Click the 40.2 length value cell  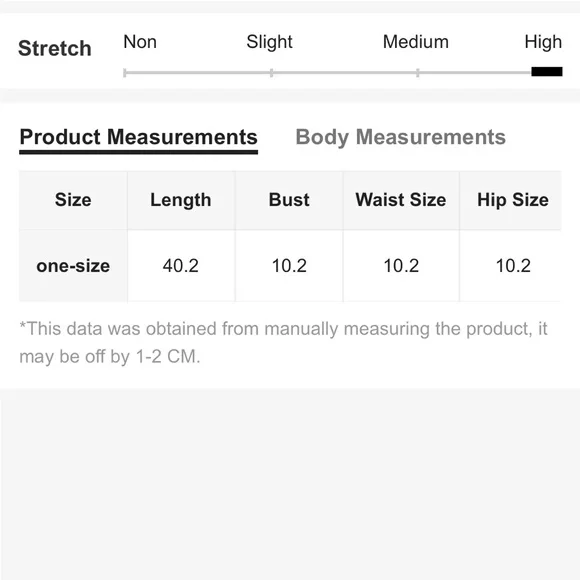(x=181, y=266)
